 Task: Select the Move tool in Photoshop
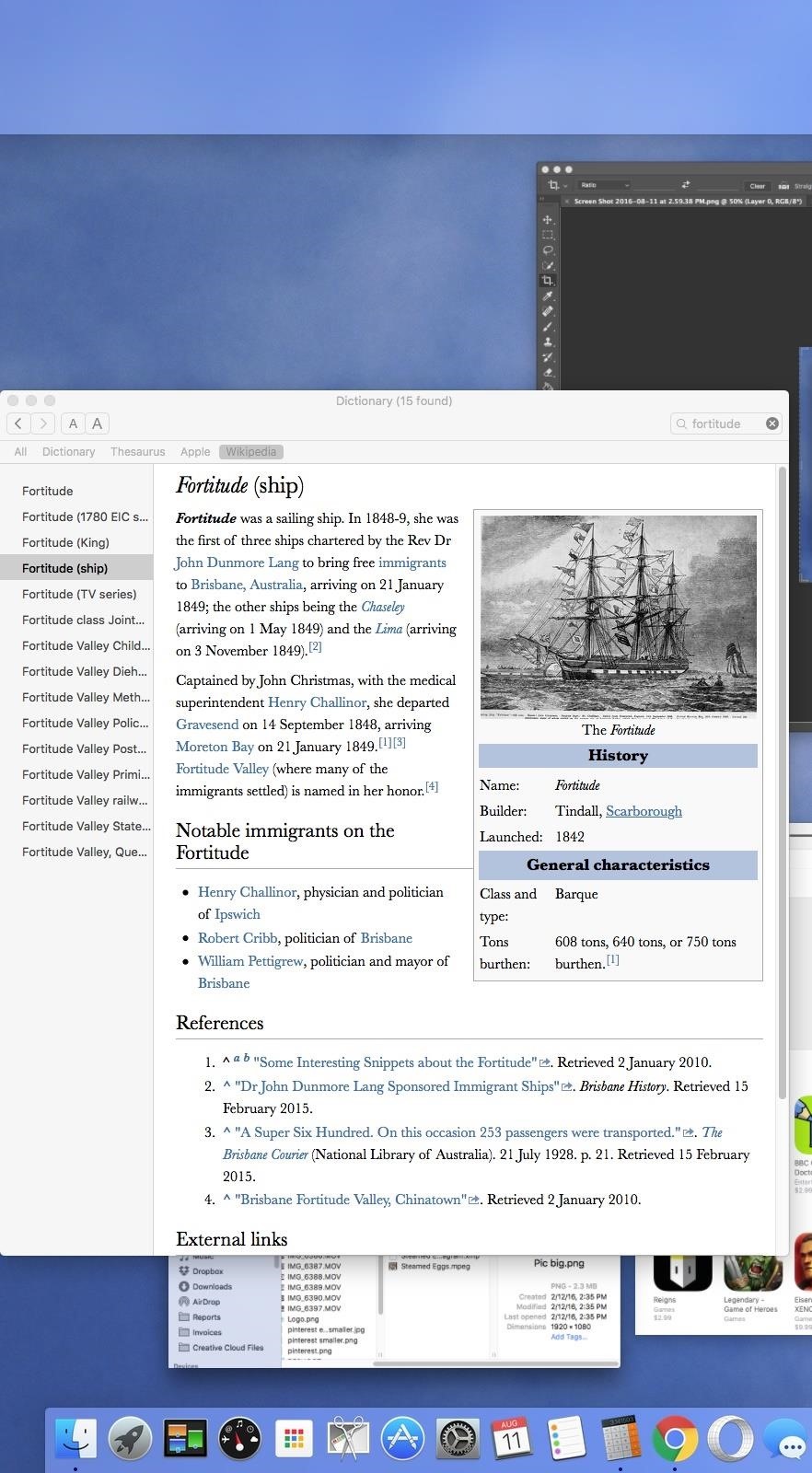pyautogui.click(x=548, y=220)
